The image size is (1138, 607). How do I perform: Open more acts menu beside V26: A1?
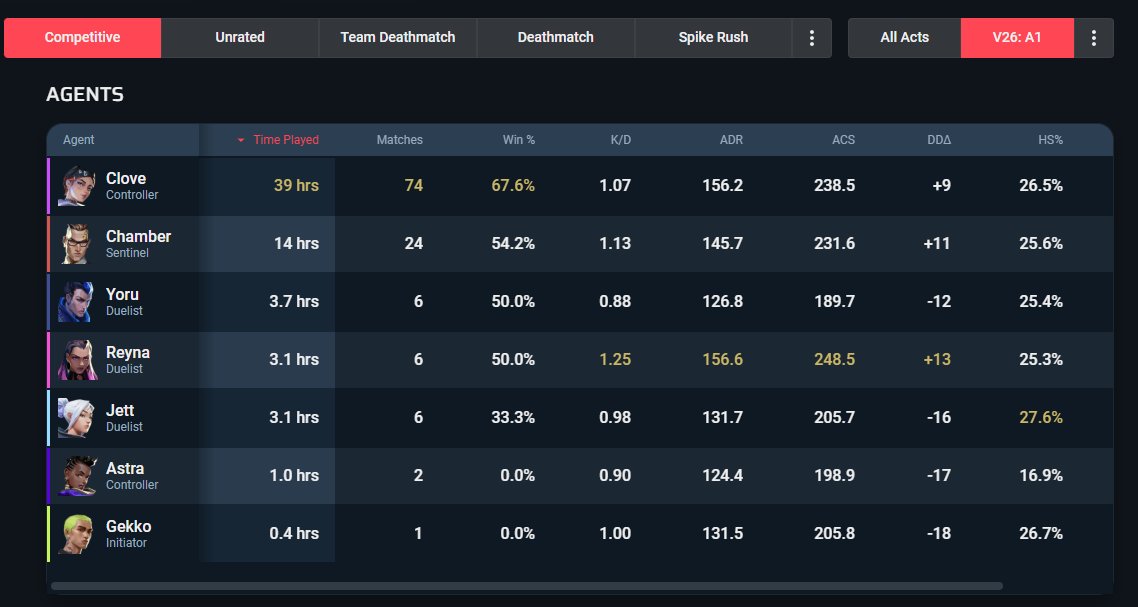click(1094, 38)
